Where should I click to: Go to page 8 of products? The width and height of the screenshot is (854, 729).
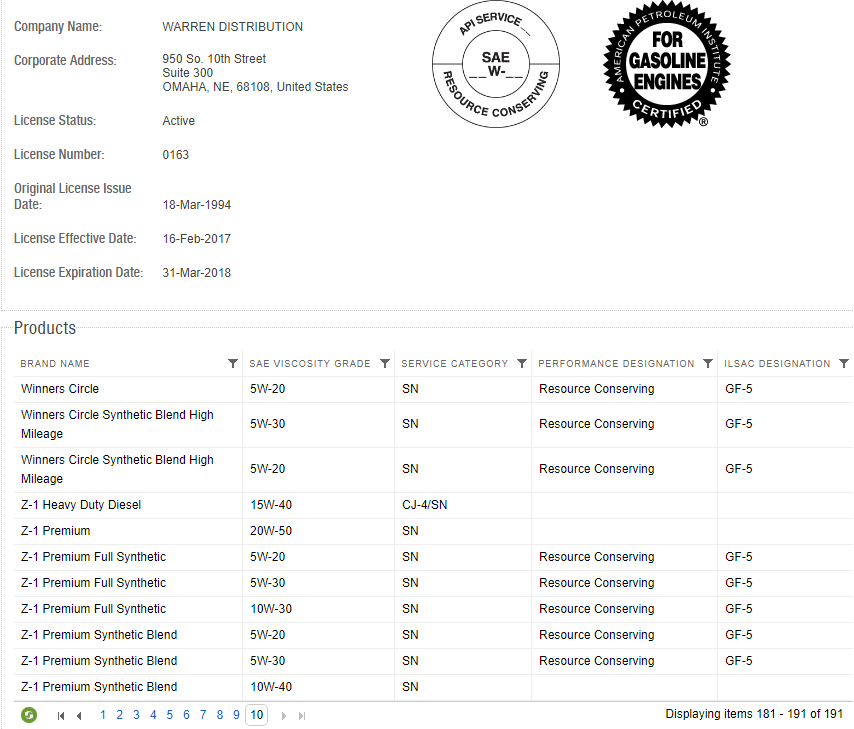pyautogui.click(x=219, y=715)
